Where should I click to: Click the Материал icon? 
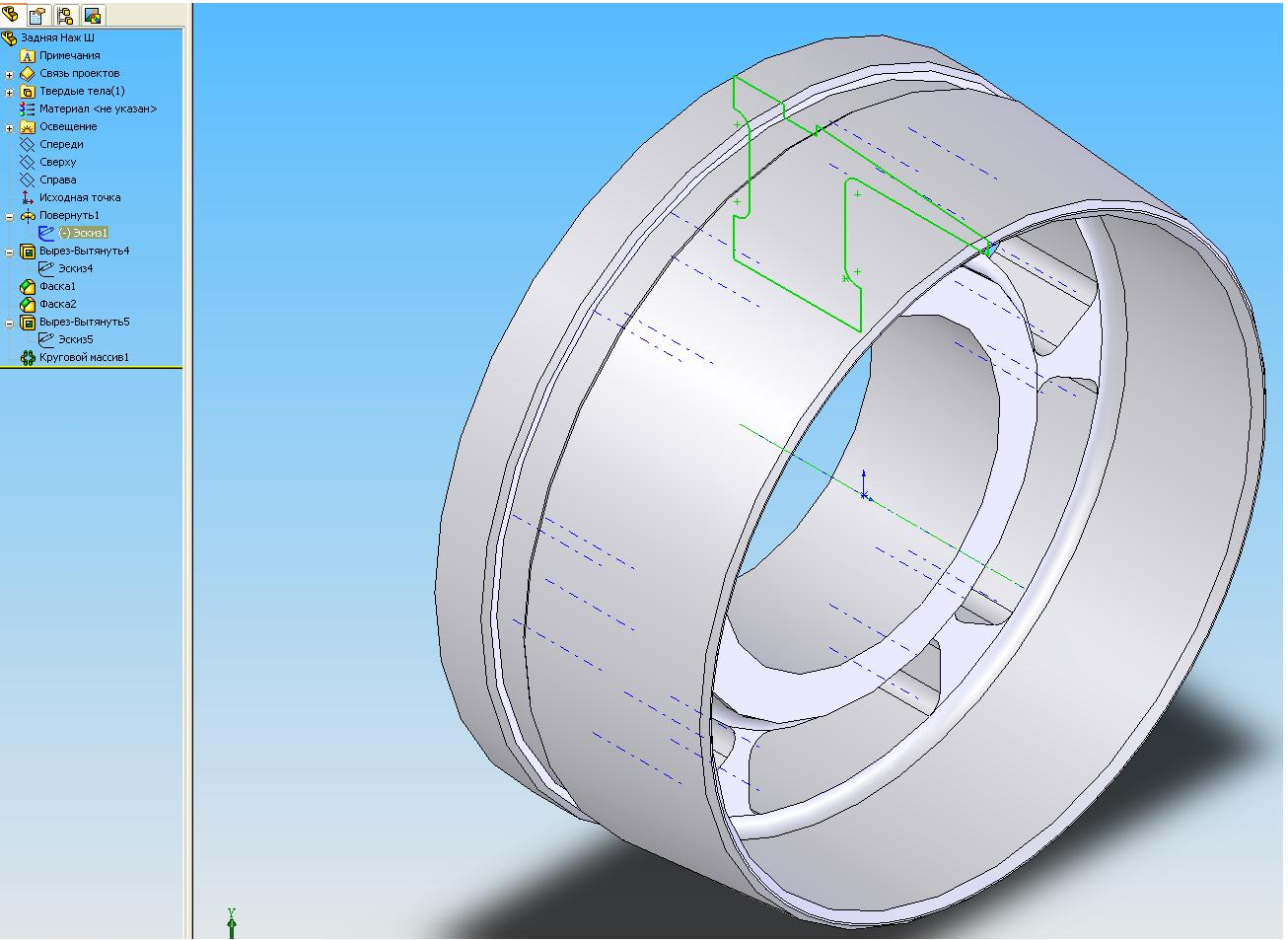pyautogui.click(x=28, y=108)
